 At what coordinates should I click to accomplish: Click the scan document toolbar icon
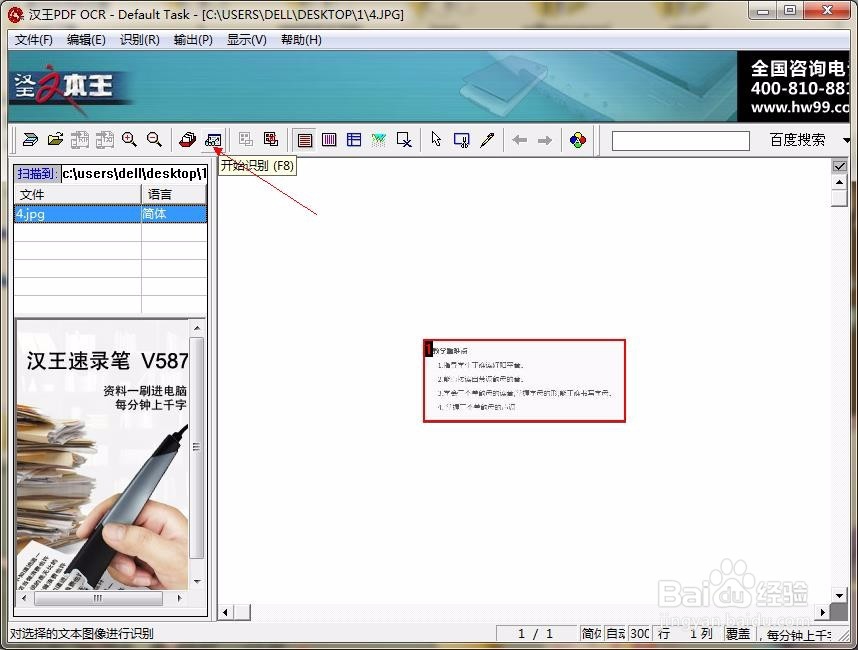[x=30, y=140]
